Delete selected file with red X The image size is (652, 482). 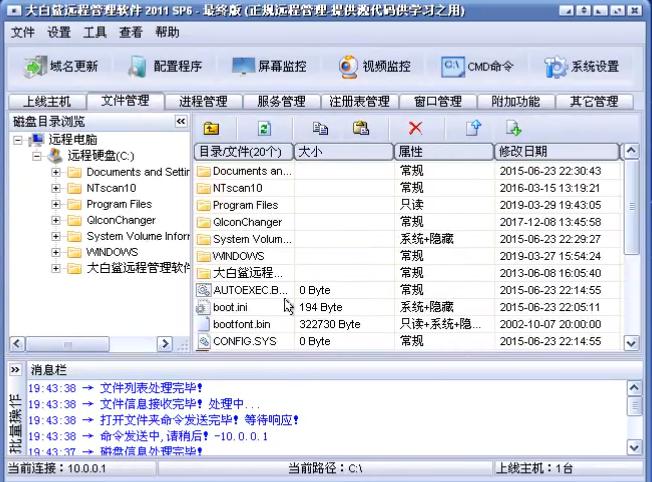coord(415,128)
